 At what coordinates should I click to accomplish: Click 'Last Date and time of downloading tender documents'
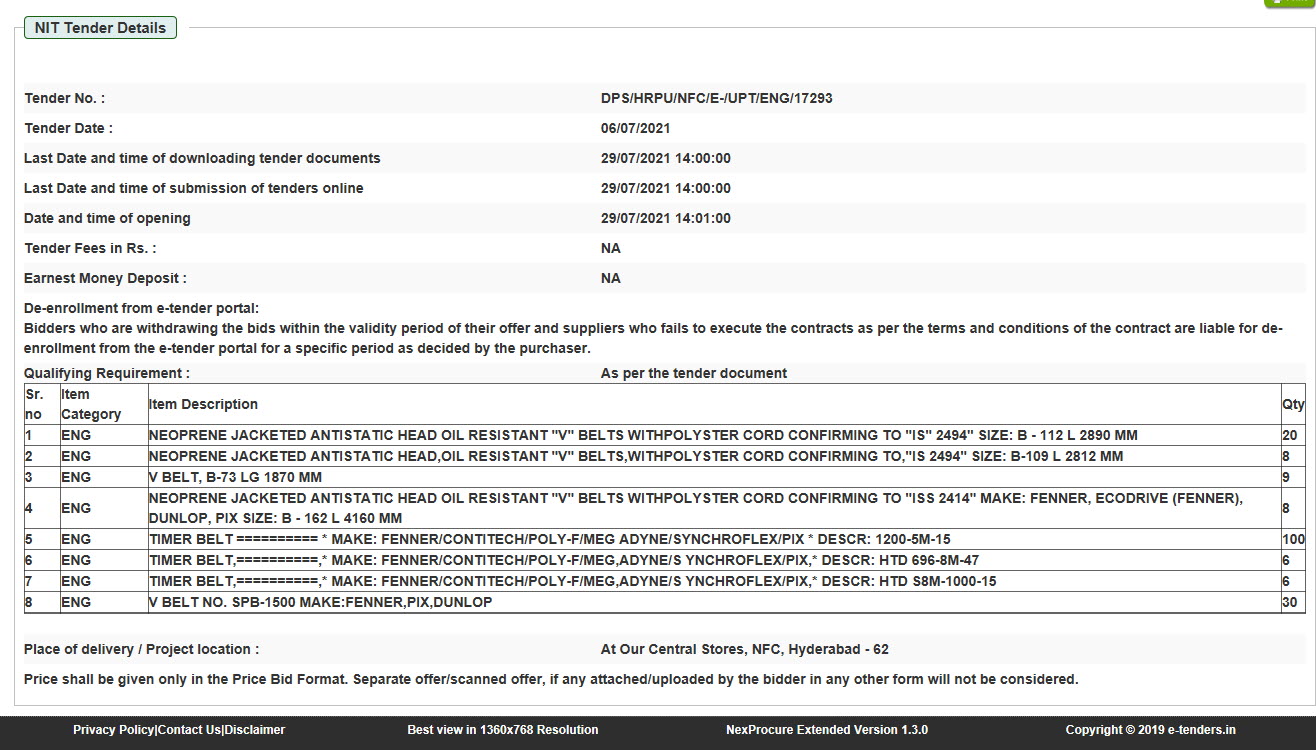pos(202,158)
